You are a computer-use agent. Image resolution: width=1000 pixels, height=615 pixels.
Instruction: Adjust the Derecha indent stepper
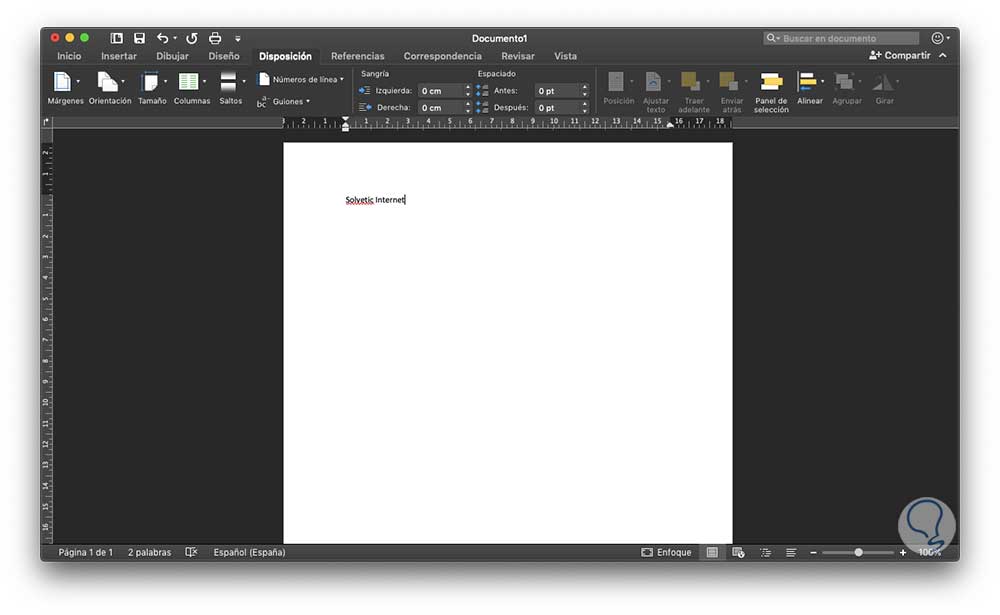pyautogui.click(x=467, y=108)
